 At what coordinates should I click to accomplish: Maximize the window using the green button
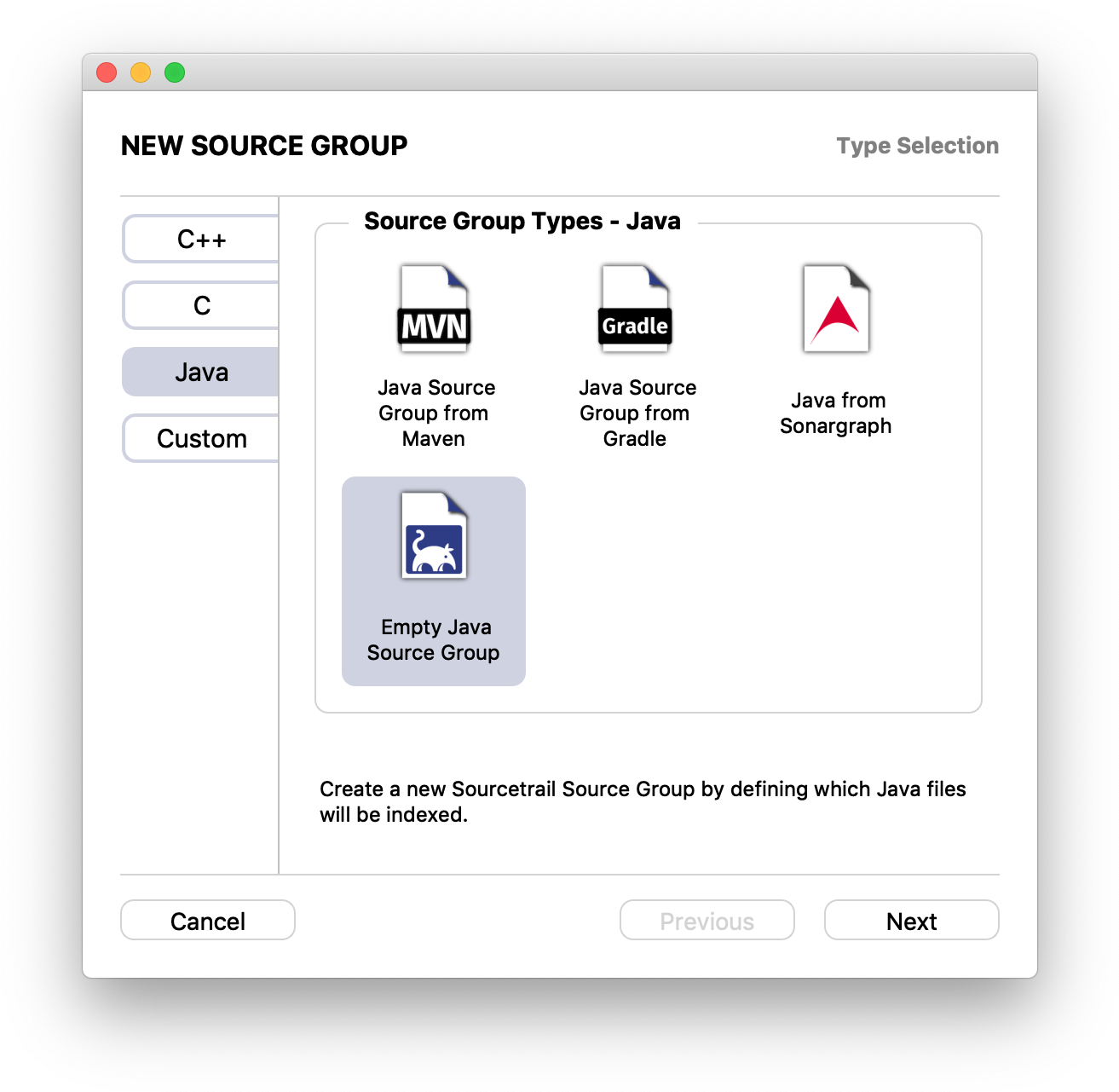[175, 73]
